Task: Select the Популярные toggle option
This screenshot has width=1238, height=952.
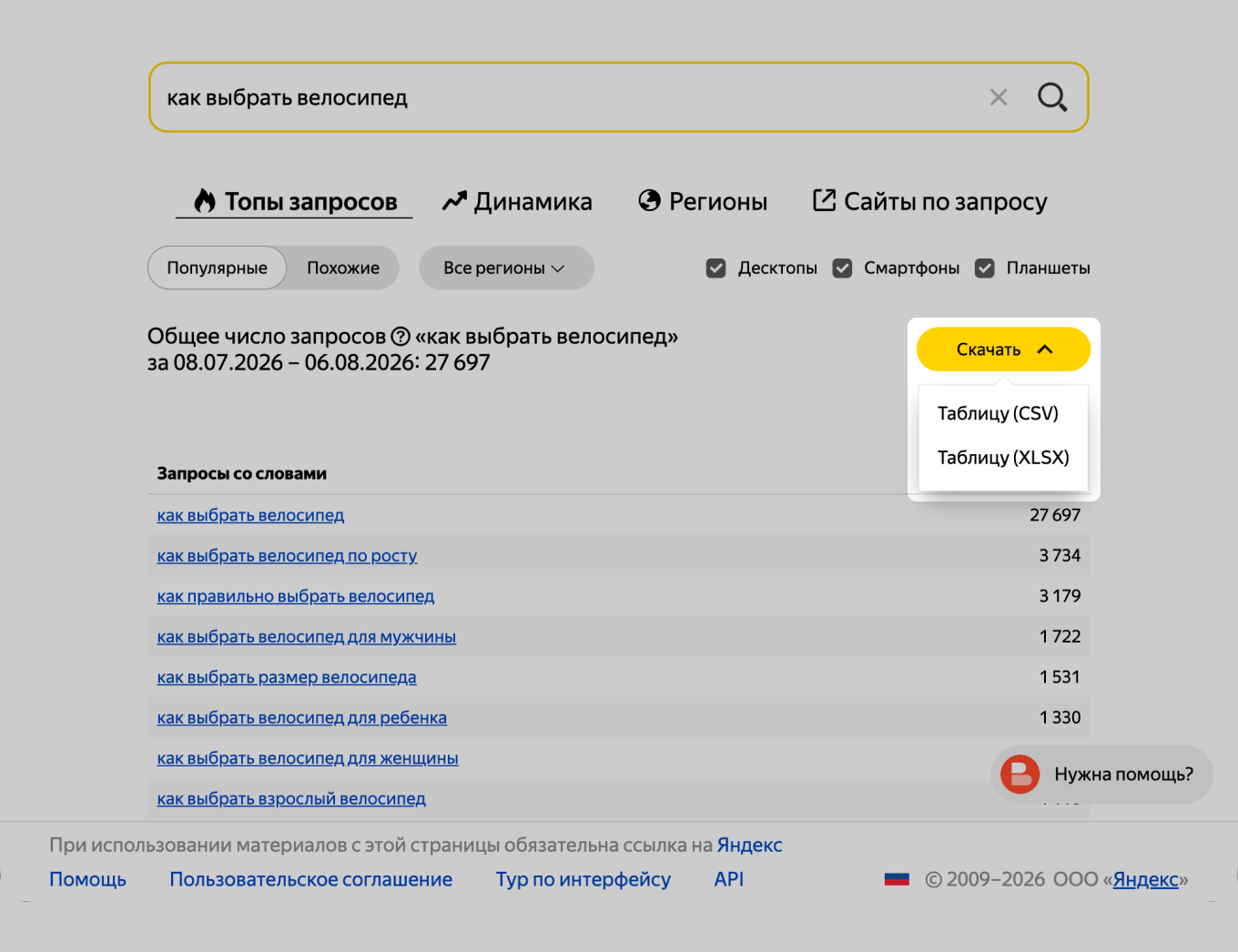Action: (217, 268)
